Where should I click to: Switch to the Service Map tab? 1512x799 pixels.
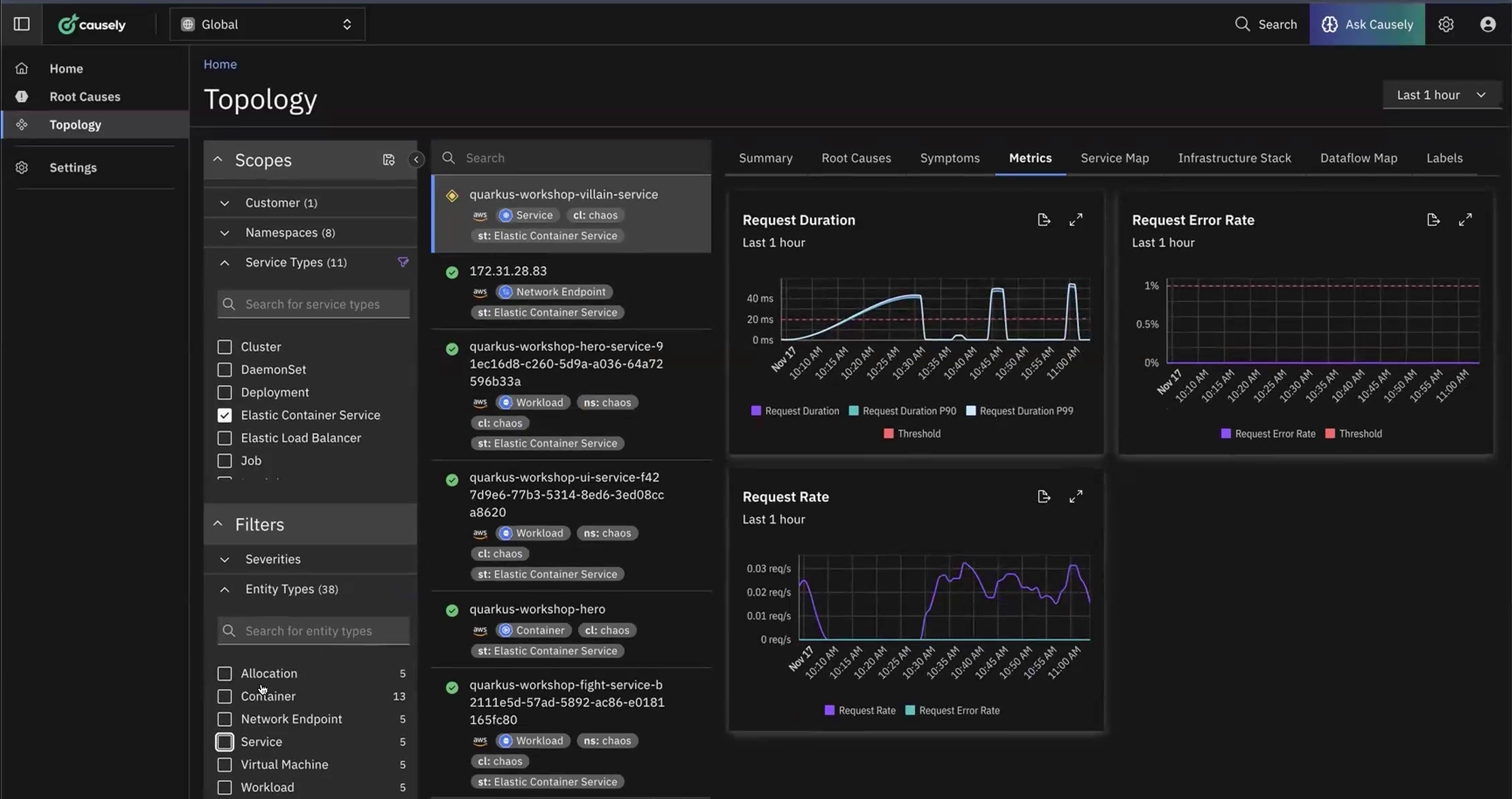(1114, 158)
